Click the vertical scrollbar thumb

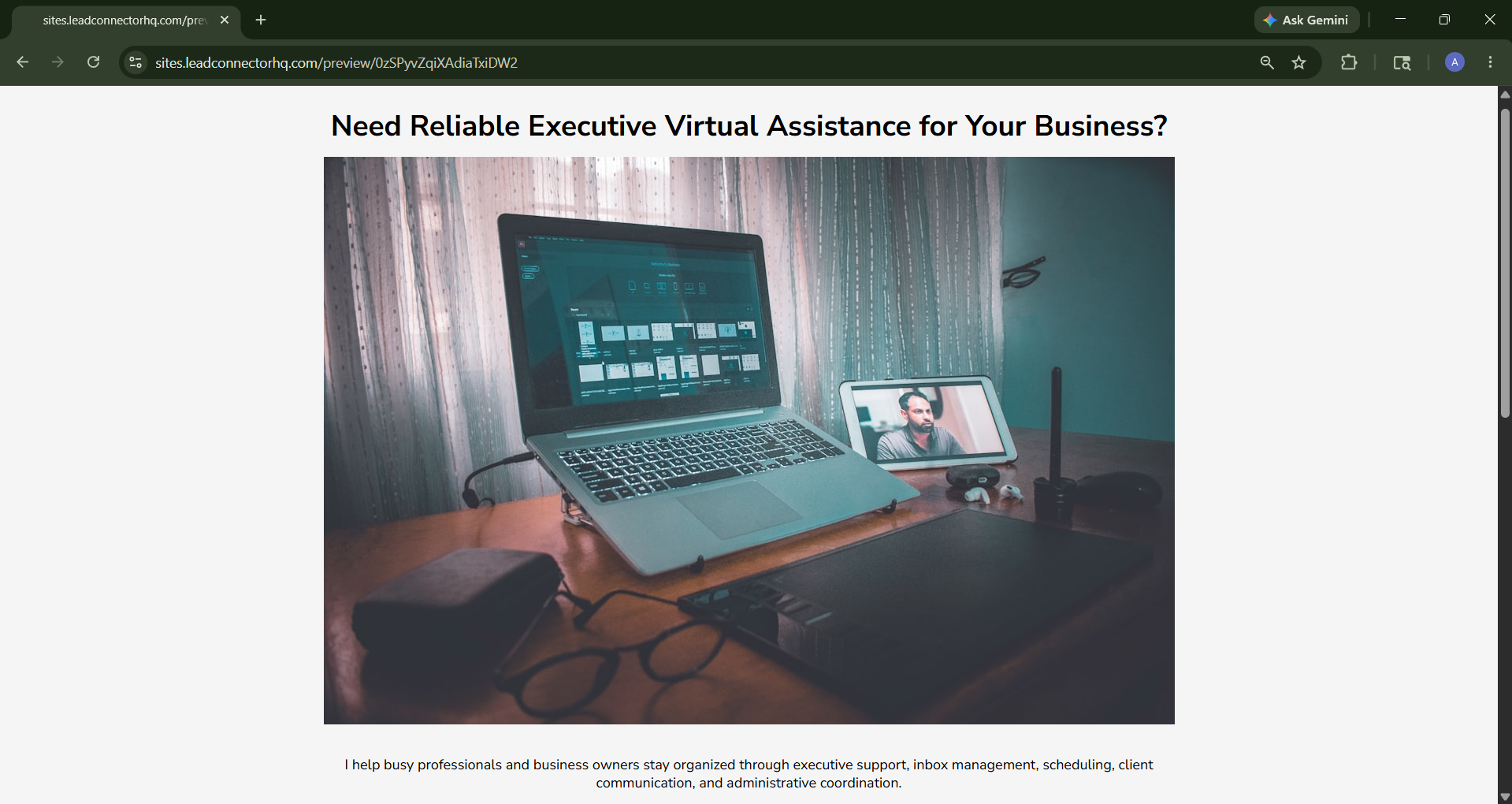coord(1505,263)
